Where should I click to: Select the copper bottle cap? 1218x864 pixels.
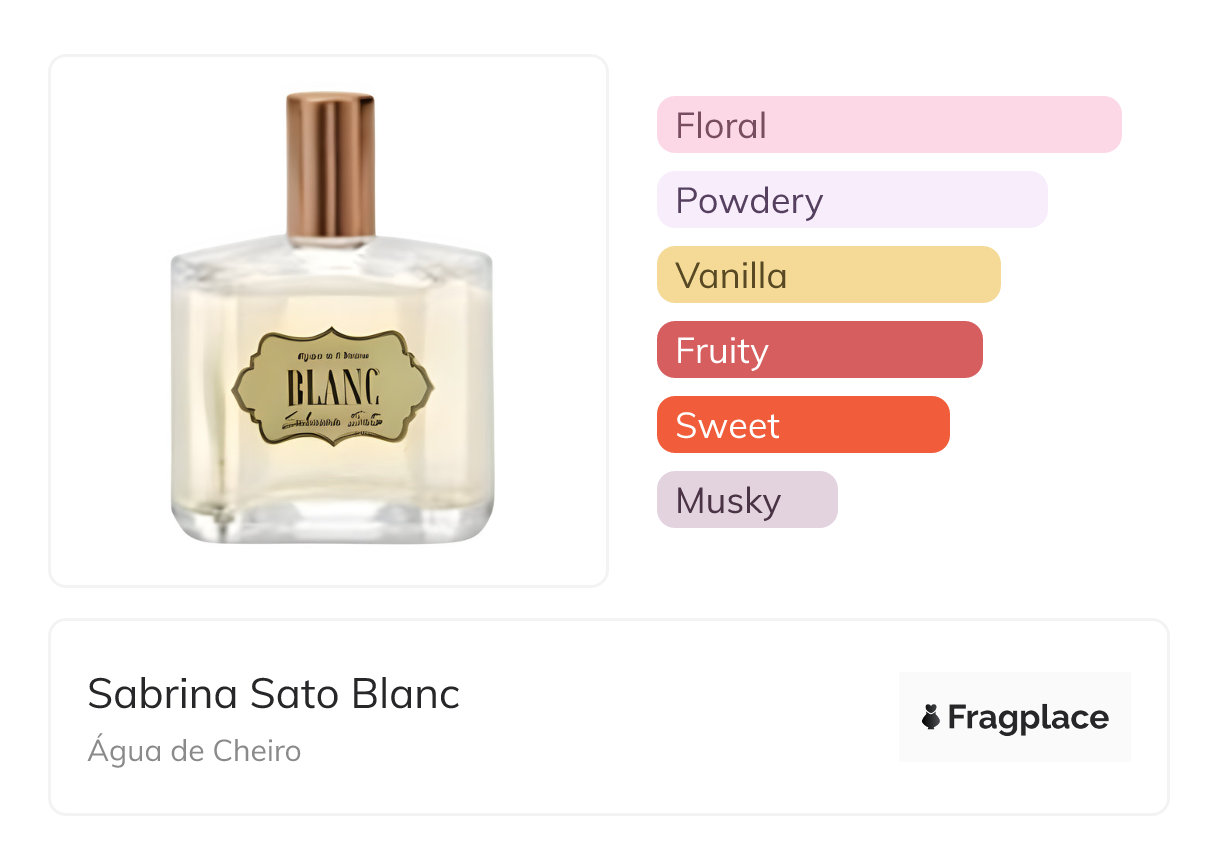pyautogui.click(x=331, y=165)
